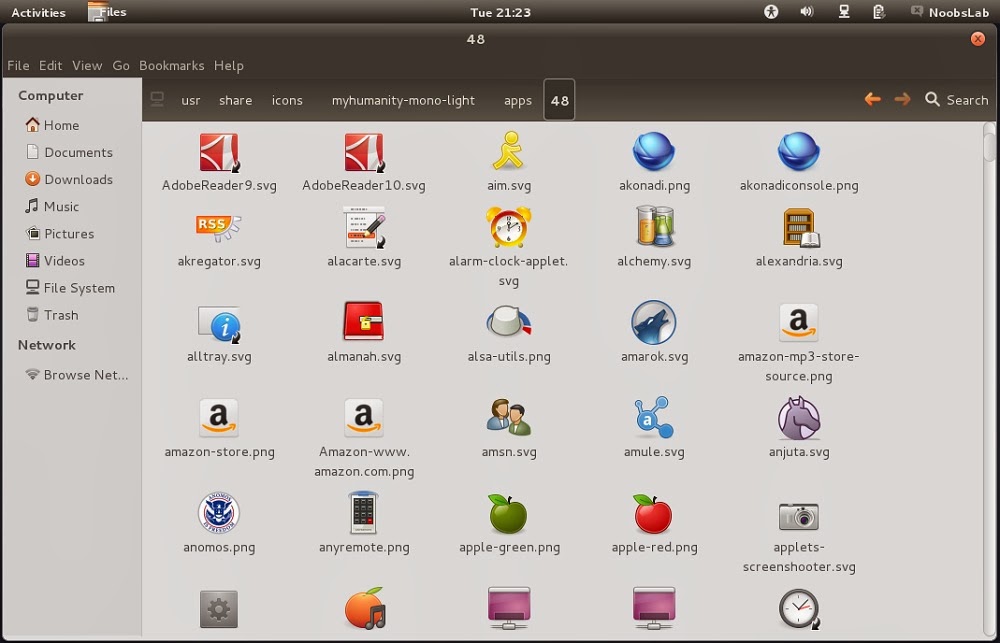Click the amazon-store.png icon
Viewport: 1000px width, 643px height.
[x=219, y=418]
